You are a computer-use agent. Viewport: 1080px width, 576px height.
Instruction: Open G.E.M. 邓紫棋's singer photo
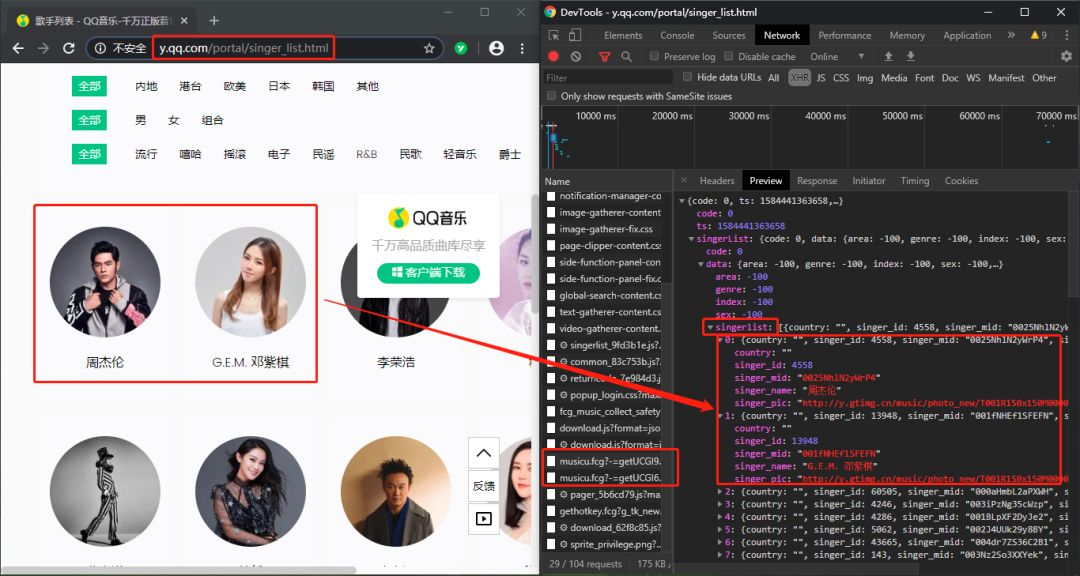click(251, 282)
